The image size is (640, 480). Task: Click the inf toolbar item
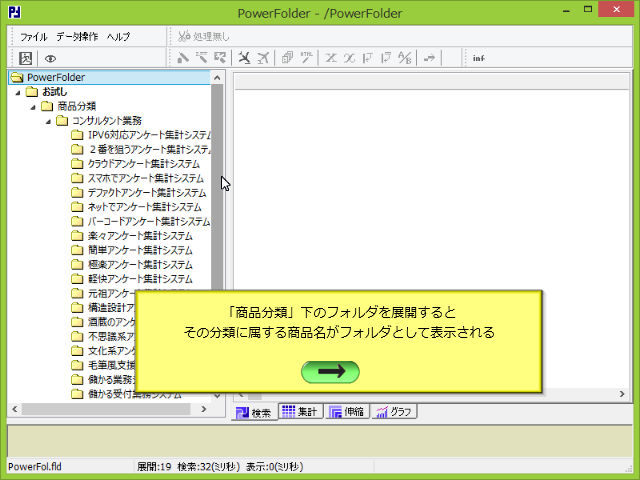478,58
